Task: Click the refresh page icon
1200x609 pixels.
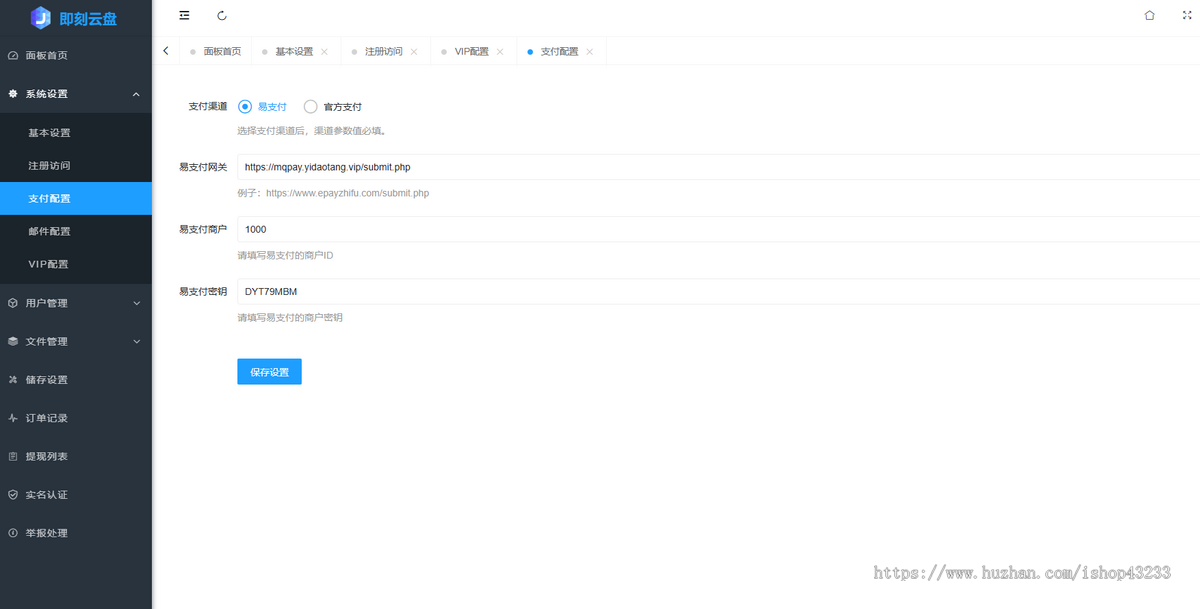Action: point(221,15)
